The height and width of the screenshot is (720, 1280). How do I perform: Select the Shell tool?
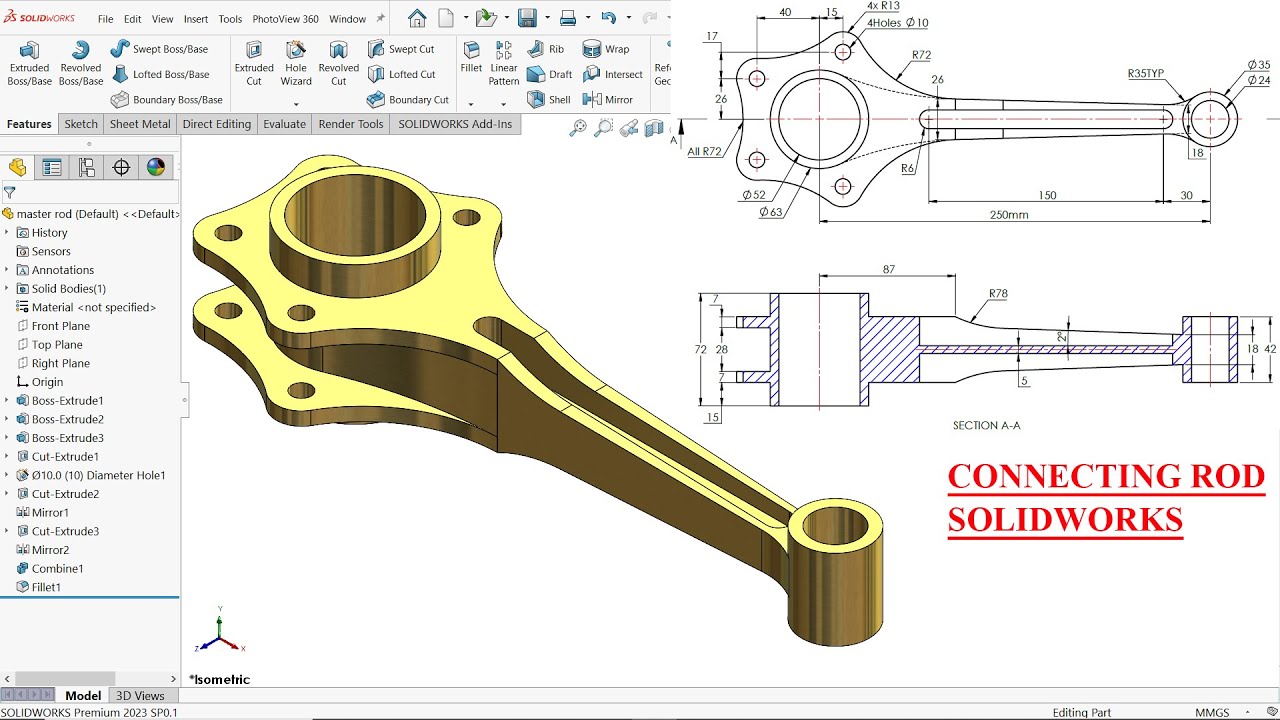click(548, 100)
